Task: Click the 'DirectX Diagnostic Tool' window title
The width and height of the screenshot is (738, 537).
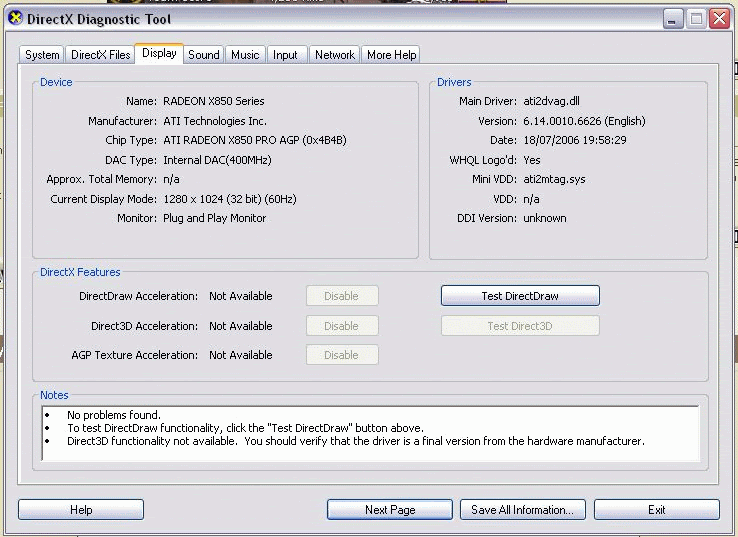Action: point(99,19)
